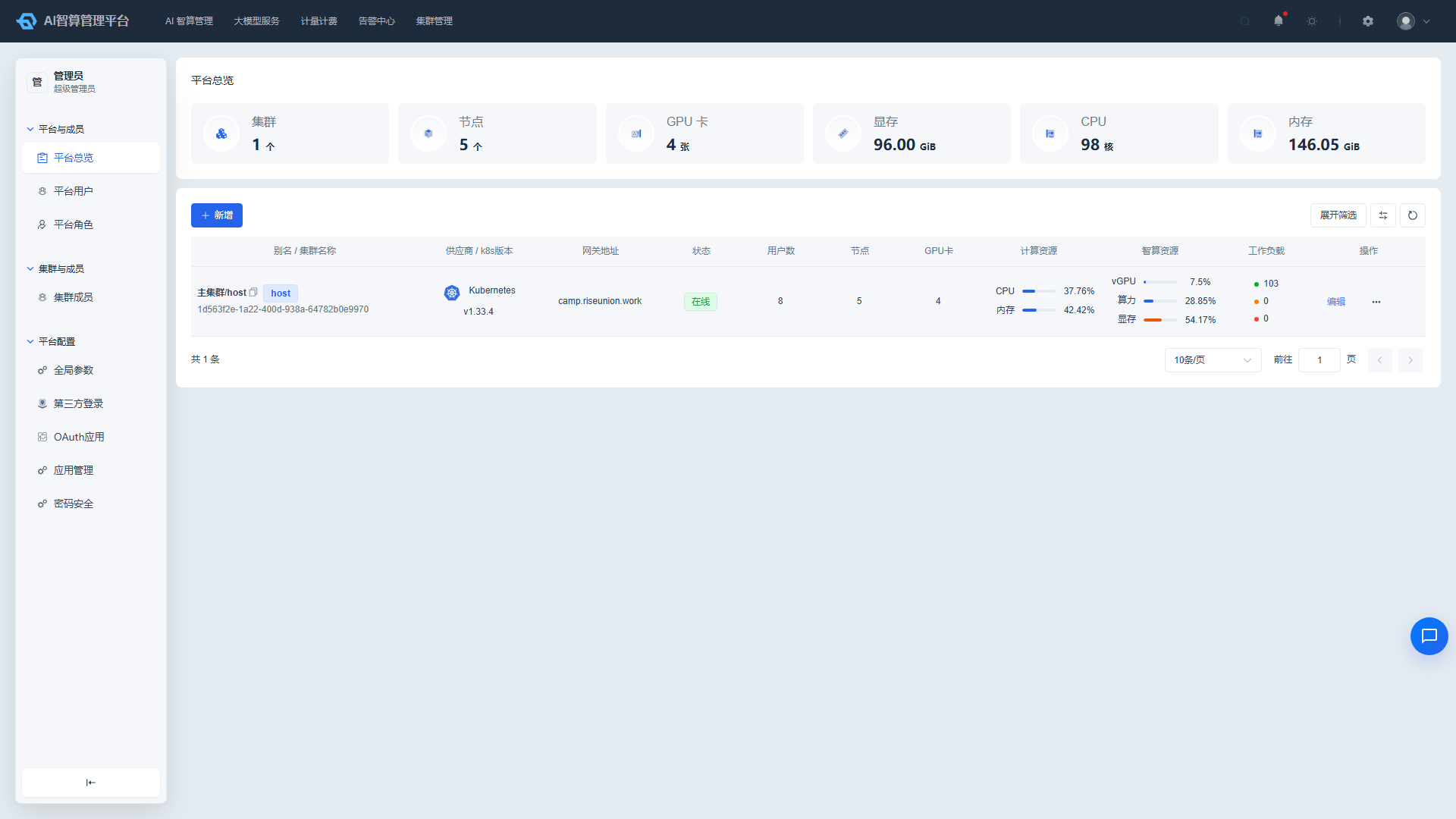Open the 10条/页 page size dropdown

click(x=1213, y=360)
